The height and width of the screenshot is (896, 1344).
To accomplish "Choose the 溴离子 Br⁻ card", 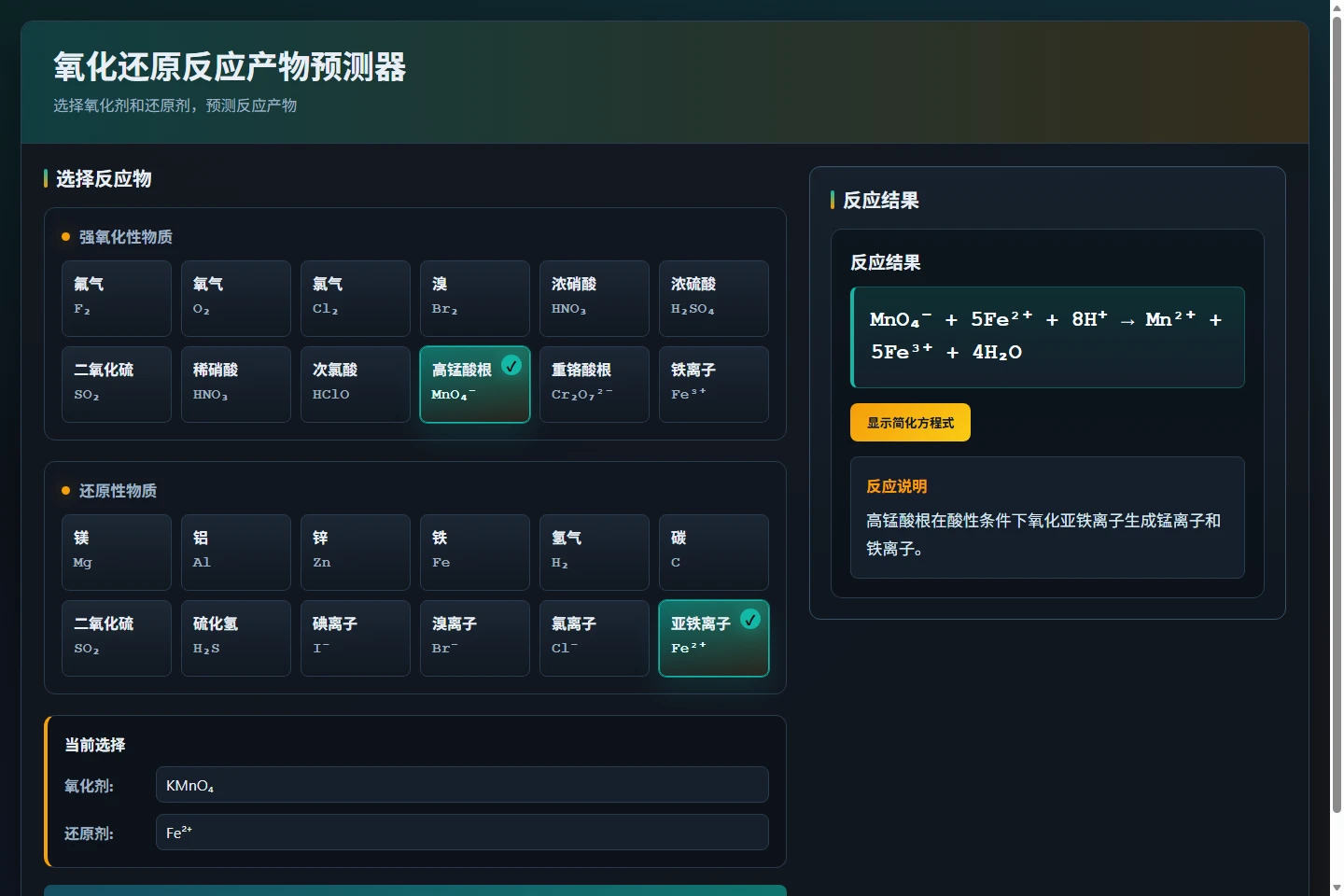I will pos(475,638).
